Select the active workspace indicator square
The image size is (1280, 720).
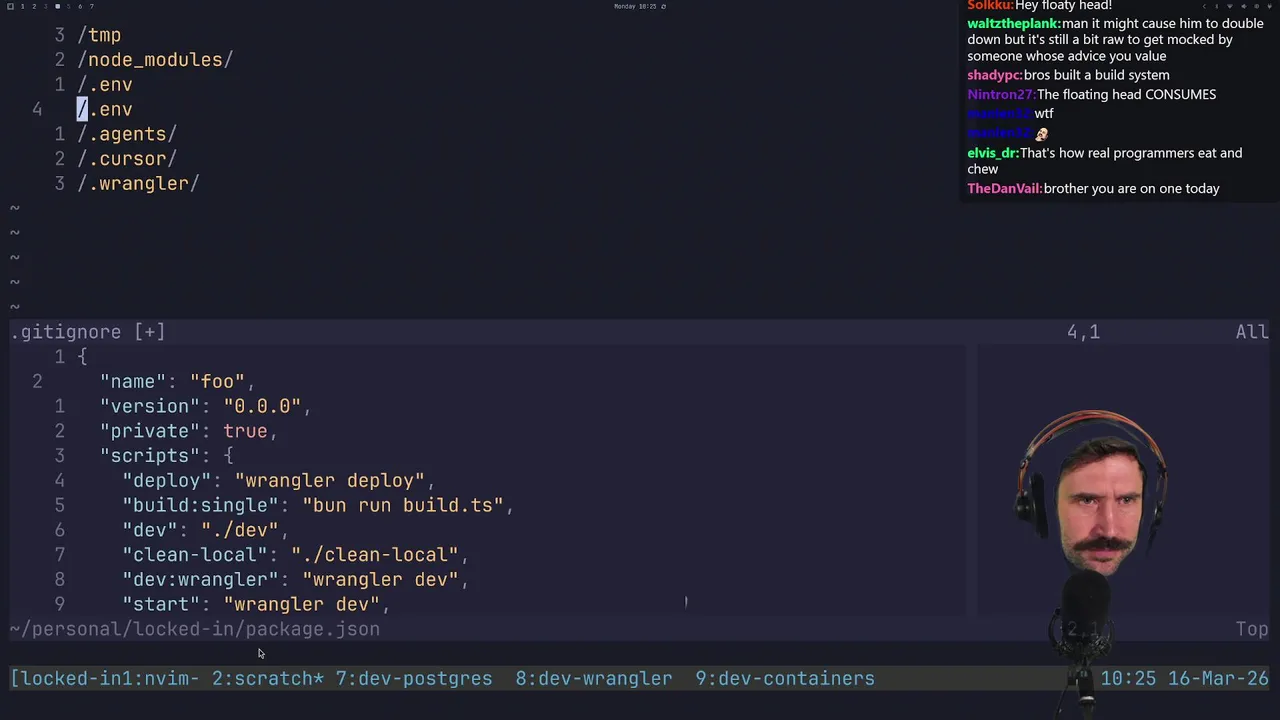(57, 6)
